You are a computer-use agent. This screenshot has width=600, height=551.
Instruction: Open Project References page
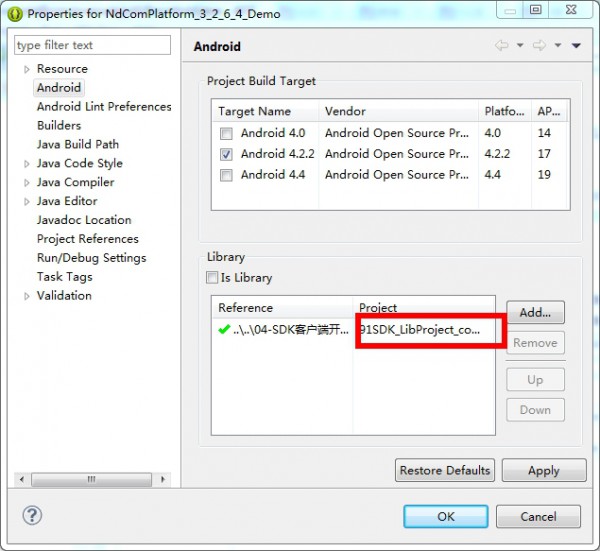pyautogui.click(x=88, y=239)
